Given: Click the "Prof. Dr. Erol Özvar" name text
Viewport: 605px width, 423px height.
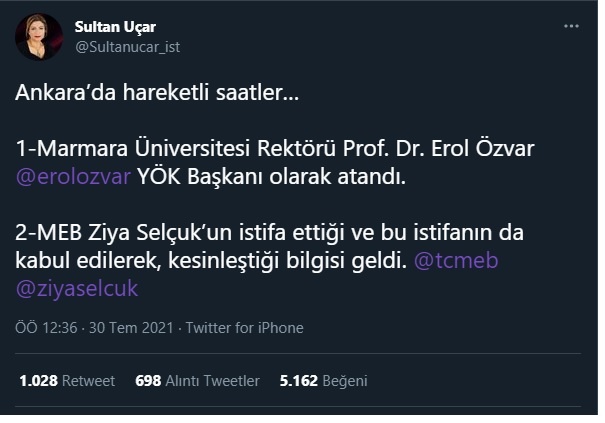Looking at the screenshot, I should [450, 150].
